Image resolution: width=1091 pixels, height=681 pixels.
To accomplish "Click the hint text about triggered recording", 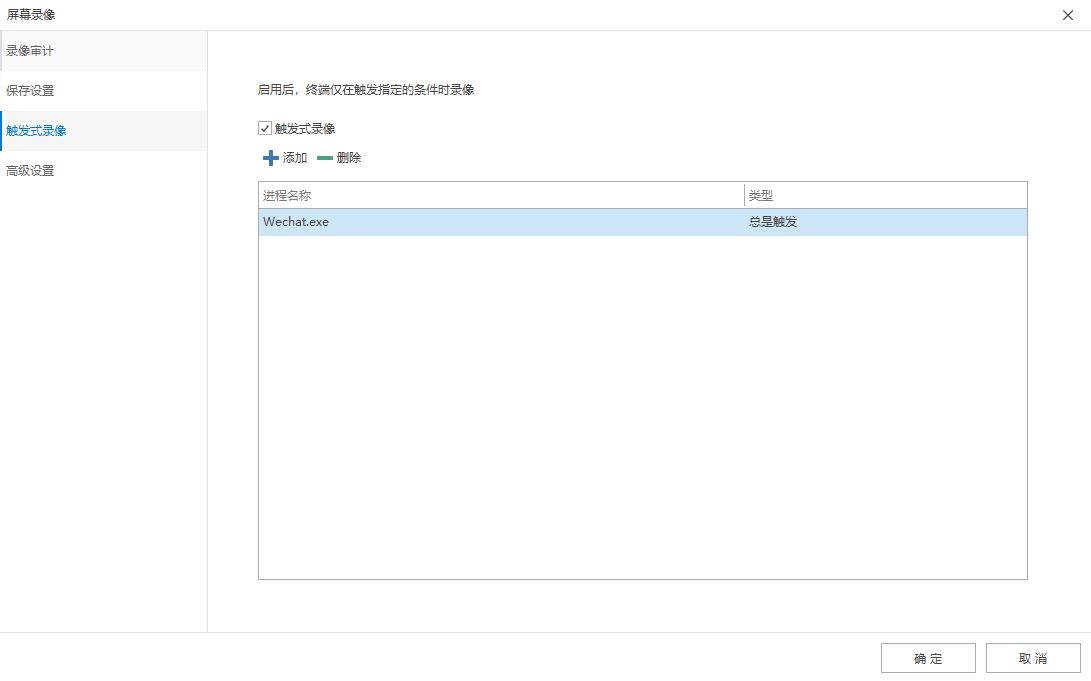I will pyautogui.click(x=365, y=89).
